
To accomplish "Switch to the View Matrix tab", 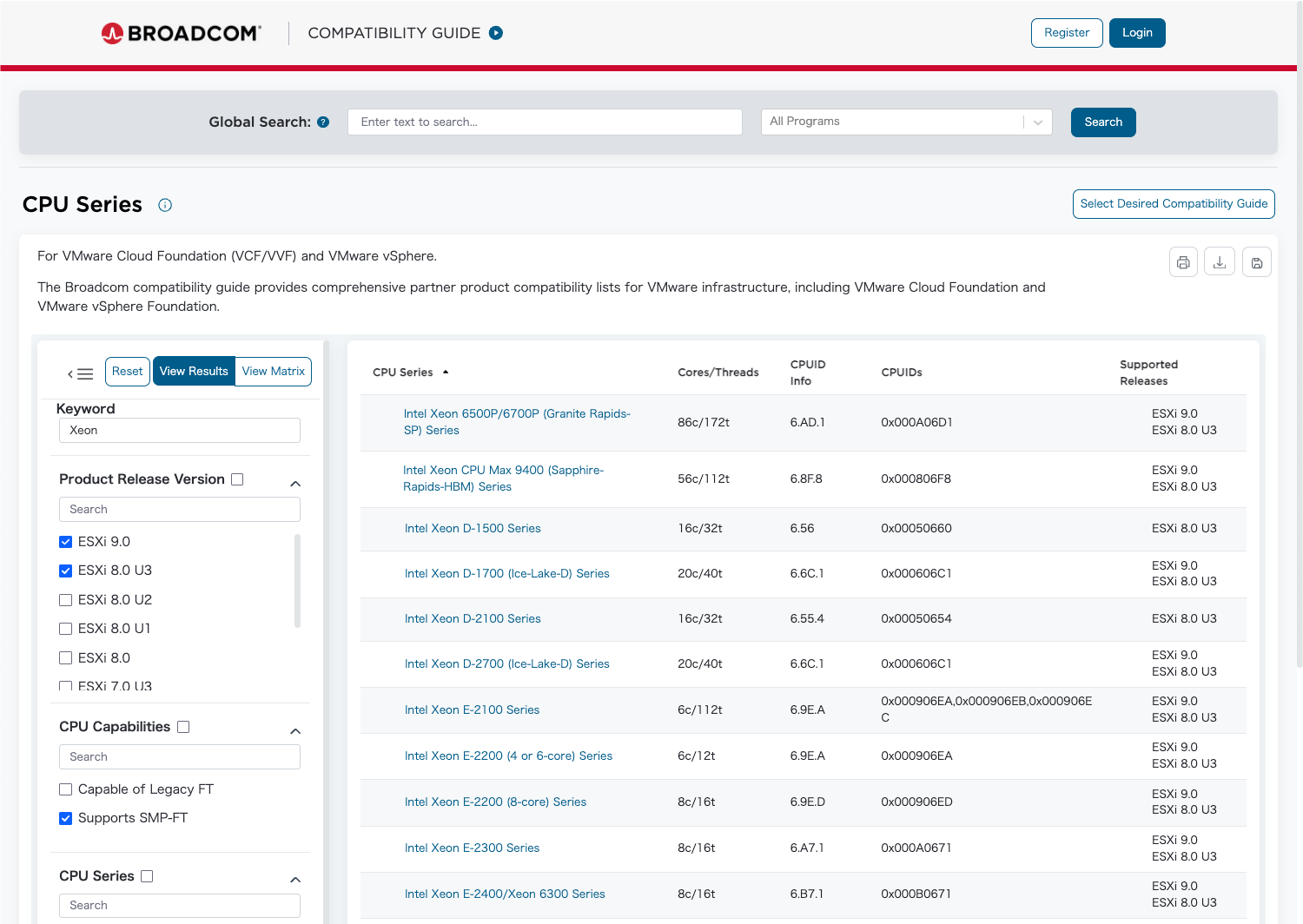I will pos(273,371).
